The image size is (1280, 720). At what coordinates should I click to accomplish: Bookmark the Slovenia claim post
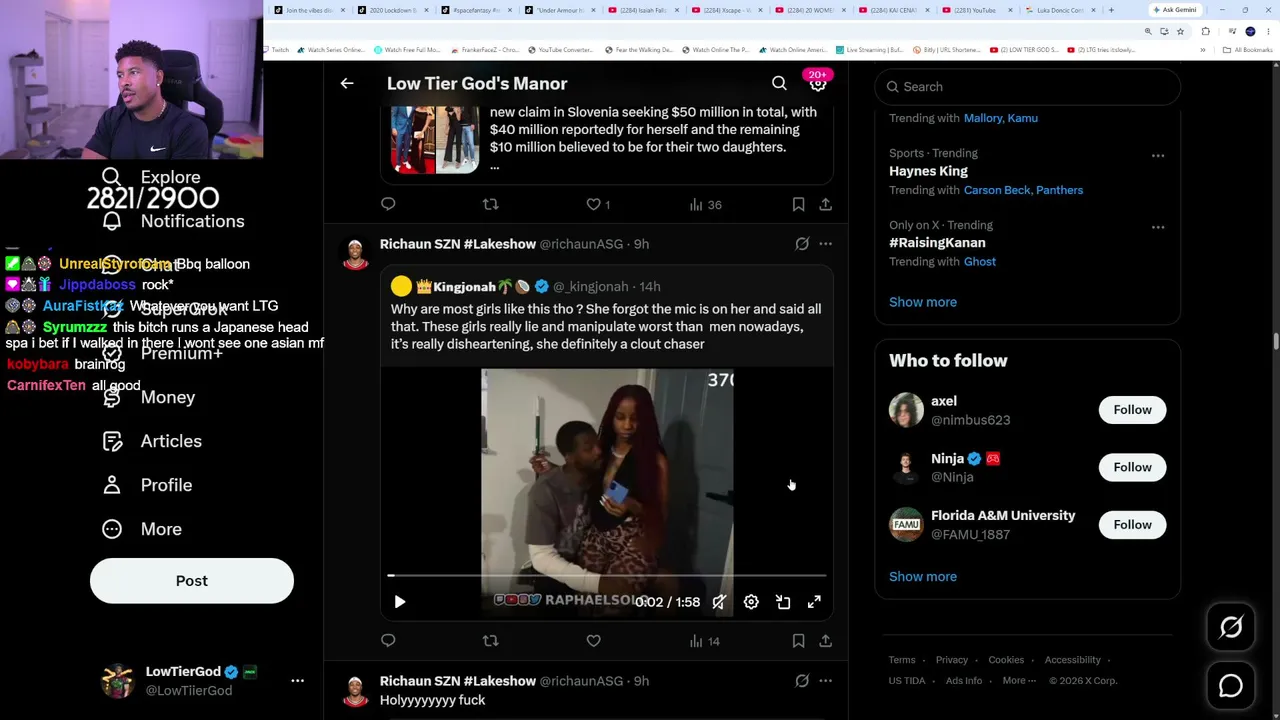click(x=798, y=204)
